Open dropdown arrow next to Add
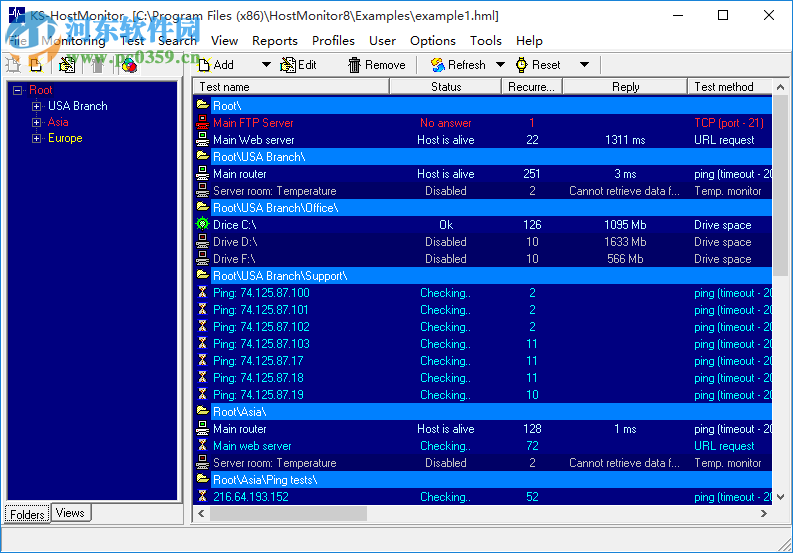 coord(266,65)
